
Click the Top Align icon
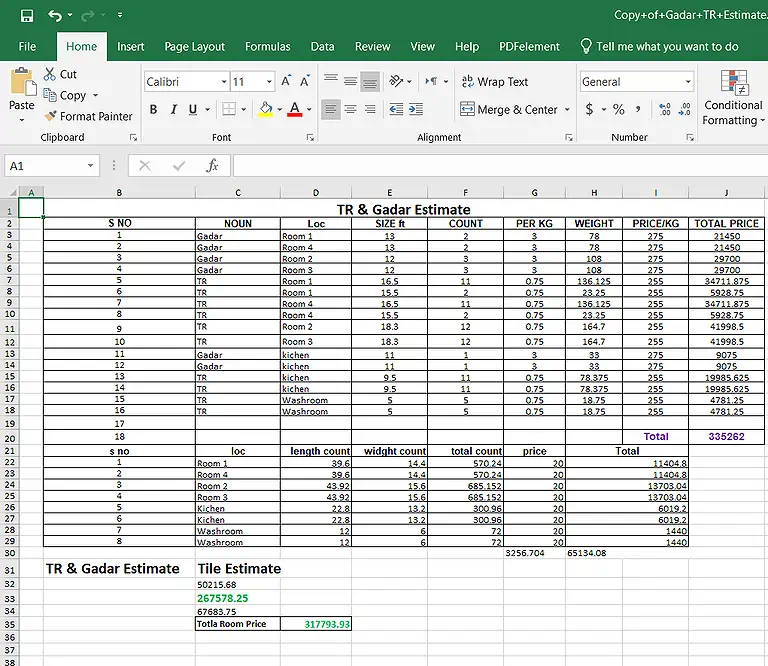(331, 80)
